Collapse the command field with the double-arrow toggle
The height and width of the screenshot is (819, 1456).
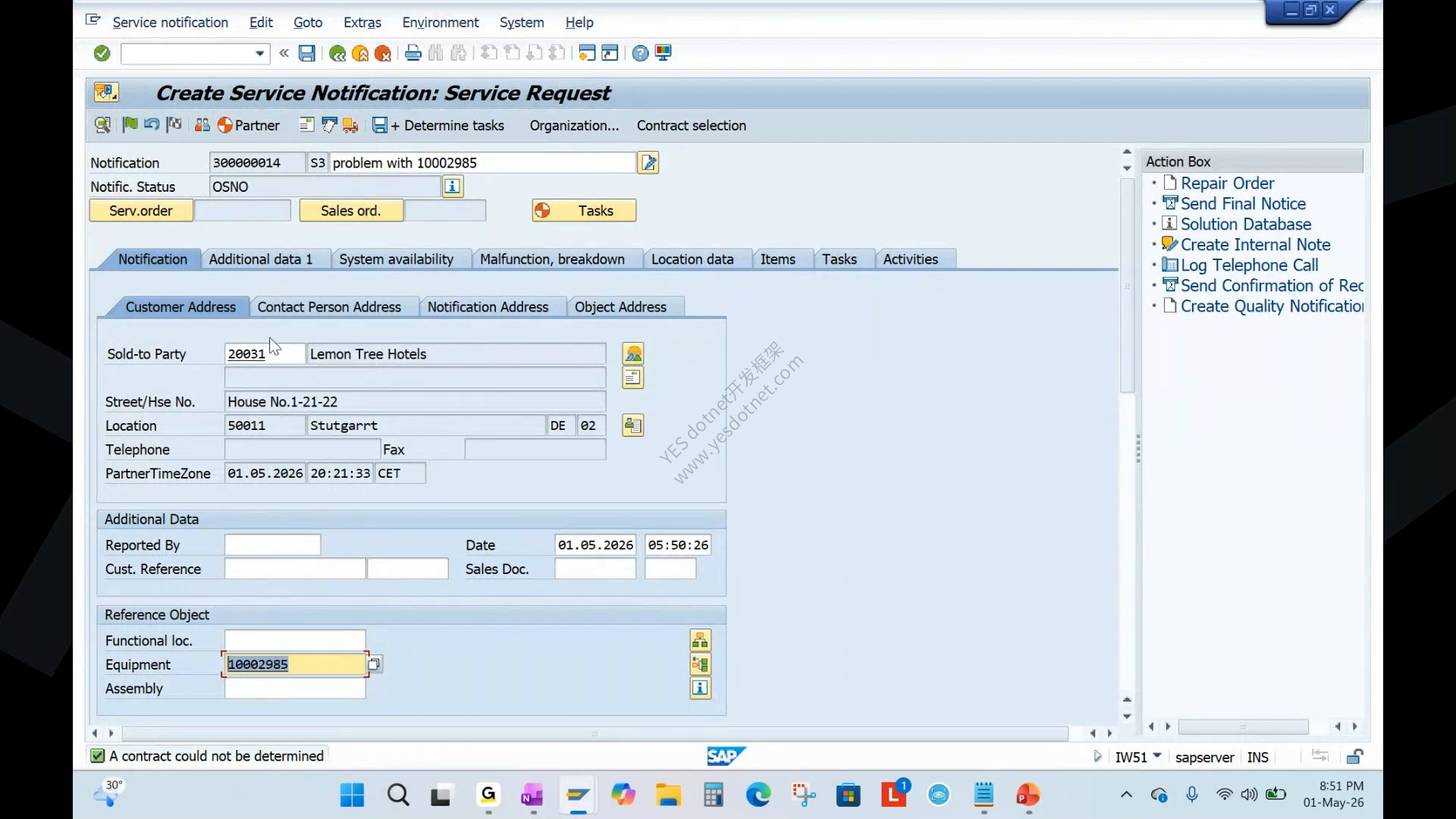284,53
